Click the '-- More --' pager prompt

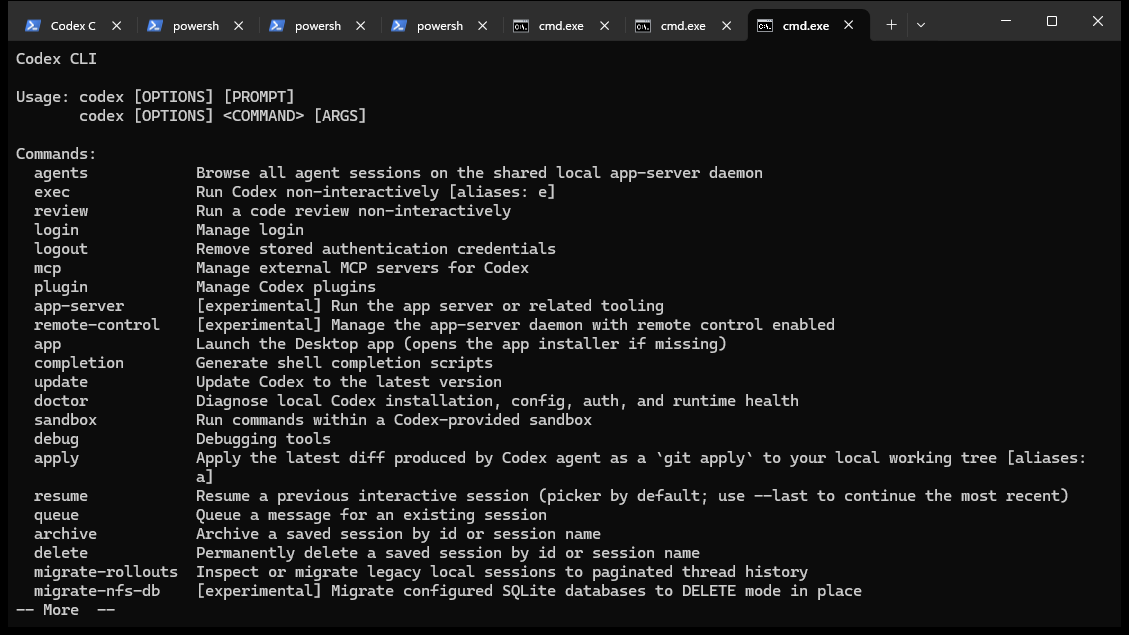coord(66,610)
